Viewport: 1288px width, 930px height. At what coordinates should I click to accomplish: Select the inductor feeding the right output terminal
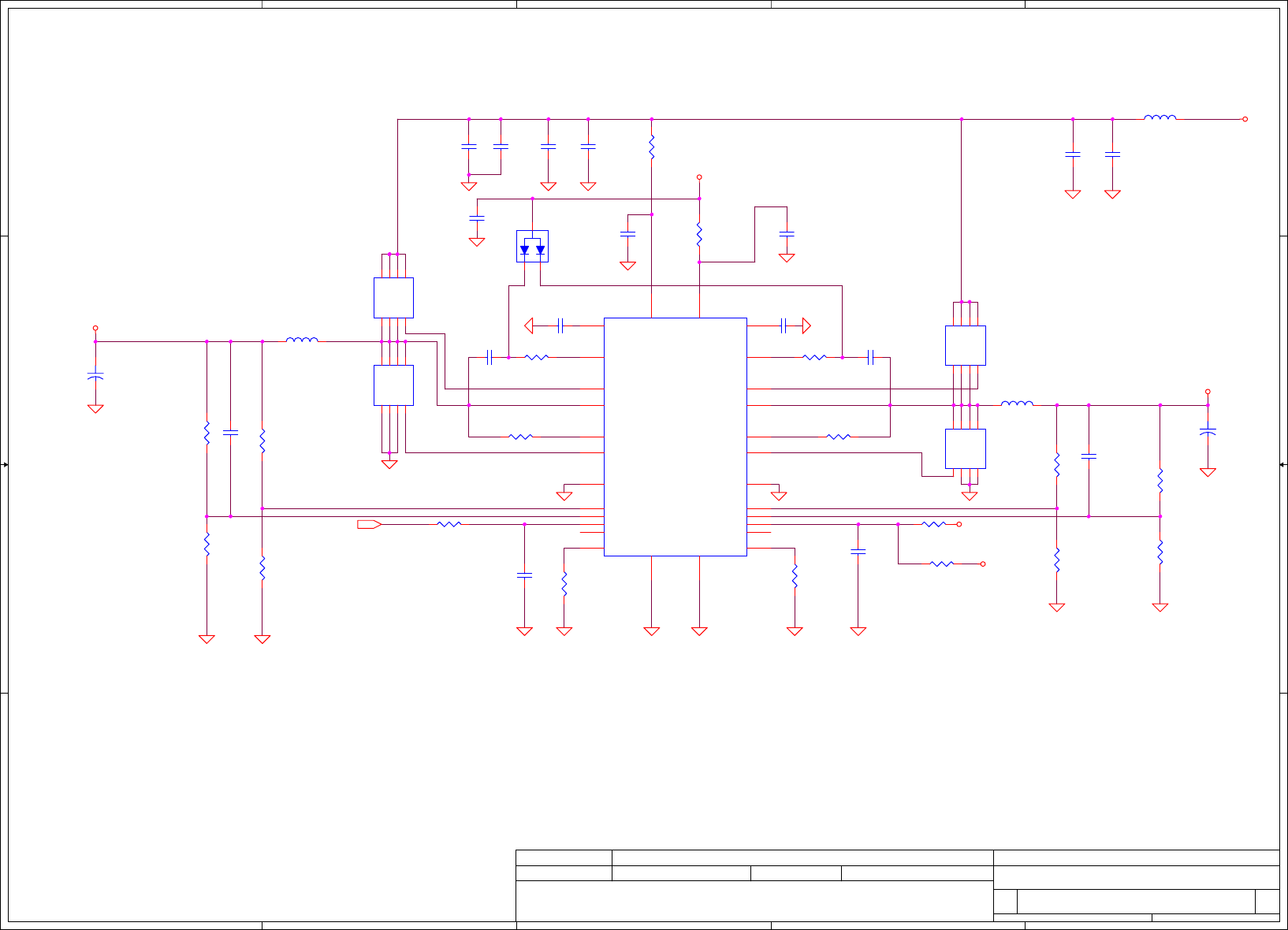point(1017,404)
